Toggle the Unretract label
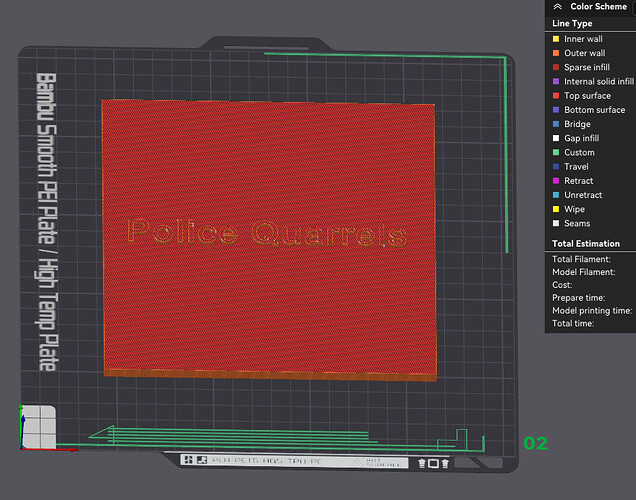 pos(583,195)
